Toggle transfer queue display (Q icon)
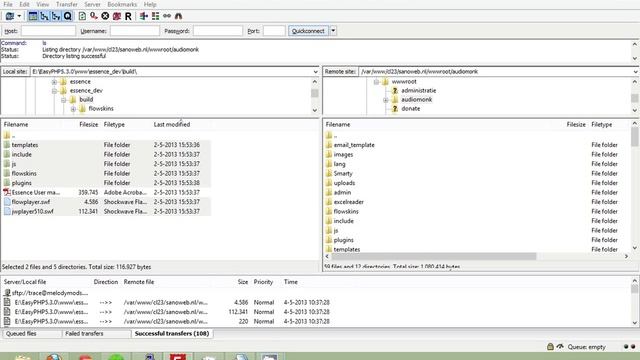This screenshot has width=640, height=360. pyautogui.click(x=67, y=16)
